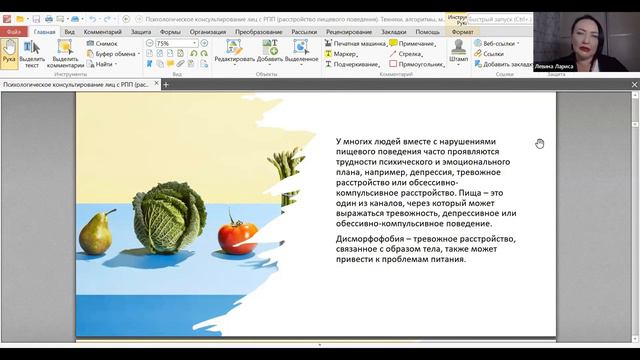The width and height of the screenshot is (640, 360).
Task: Open the 75% zoom level dropdown
Action: coord(195,43)
